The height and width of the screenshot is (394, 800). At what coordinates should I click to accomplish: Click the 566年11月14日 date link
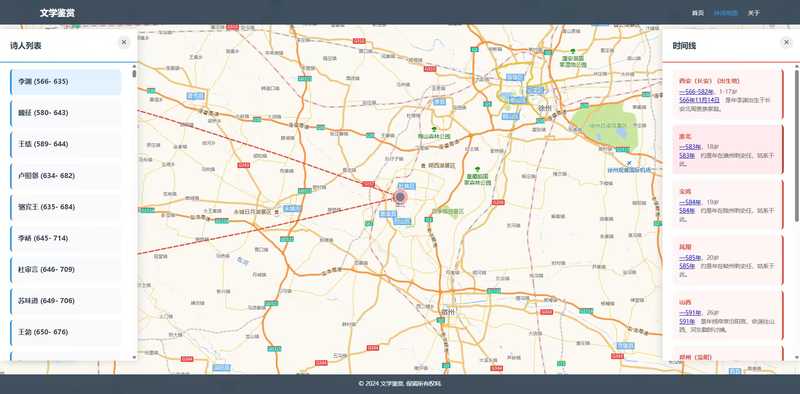click(x=699, y=100)
